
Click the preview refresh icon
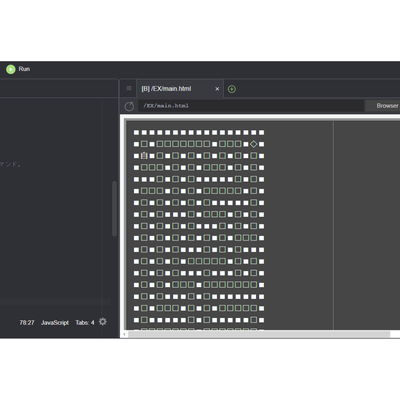click(x=129, y=106)
